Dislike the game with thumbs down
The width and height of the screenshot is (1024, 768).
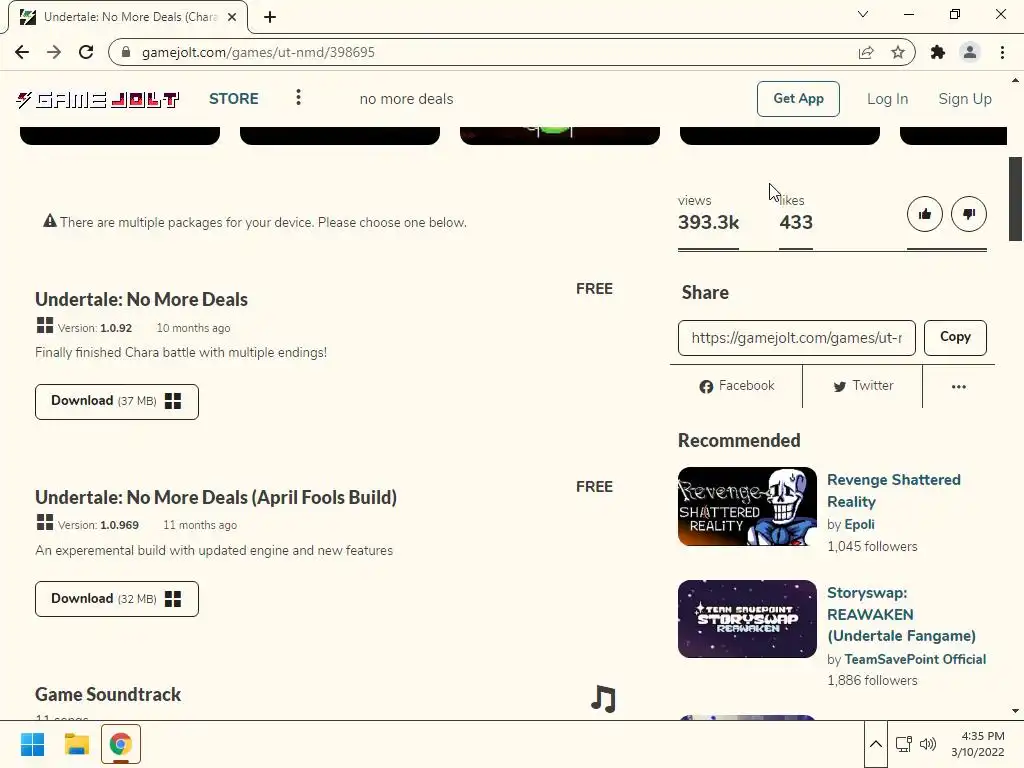point(968,214)
